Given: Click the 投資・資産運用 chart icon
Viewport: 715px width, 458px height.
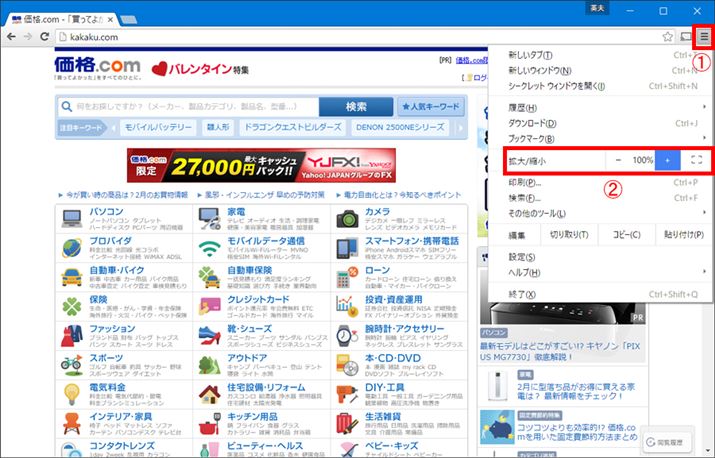Looking at the screenshot, I should (347, 307).
